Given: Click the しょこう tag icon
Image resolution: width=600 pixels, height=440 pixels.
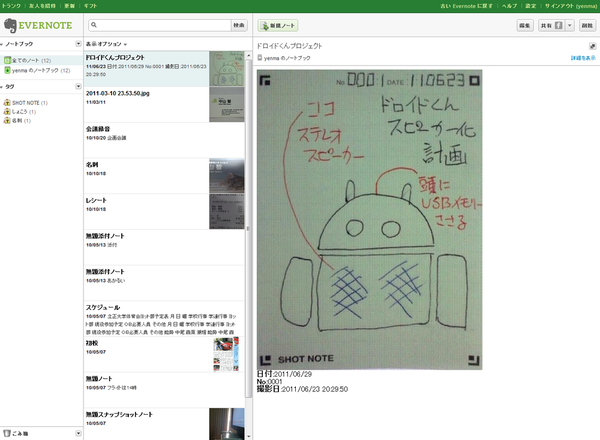Looking at the screenshot, I should (x=7, y=111).
